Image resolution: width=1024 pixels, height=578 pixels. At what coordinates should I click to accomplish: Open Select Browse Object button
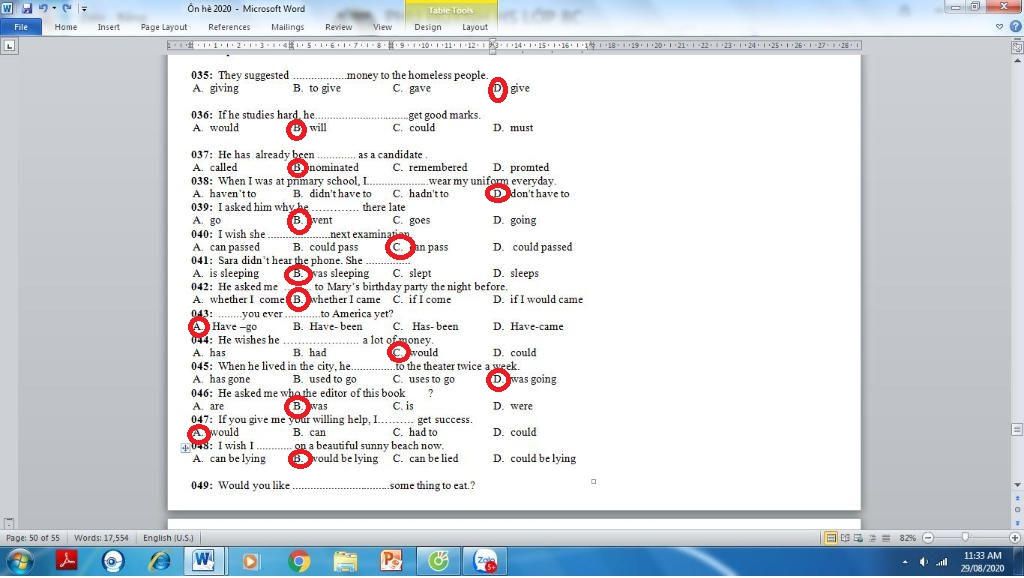(1017, 509)
